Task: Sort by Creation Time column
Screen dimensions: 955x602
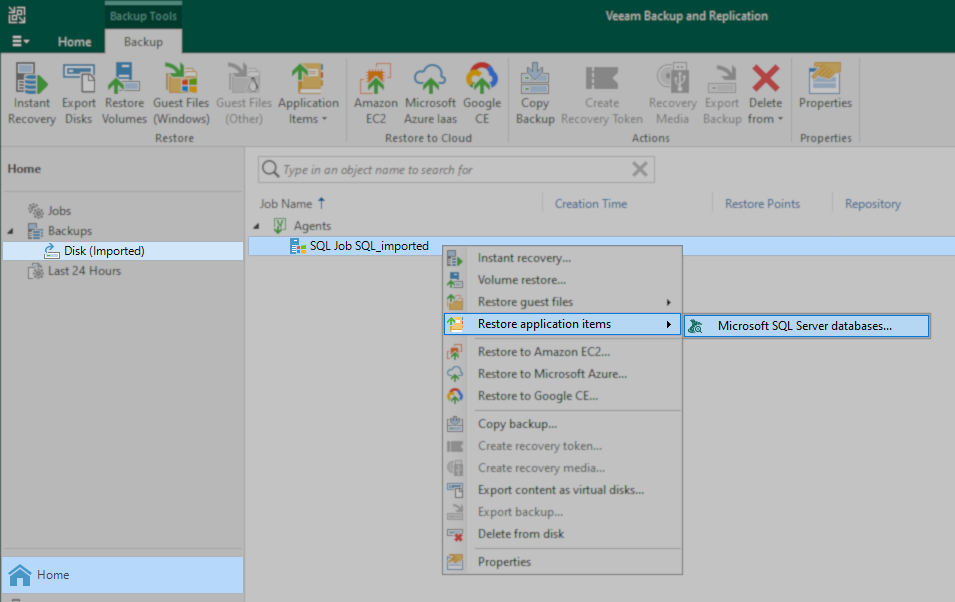Action: point(590,204)
